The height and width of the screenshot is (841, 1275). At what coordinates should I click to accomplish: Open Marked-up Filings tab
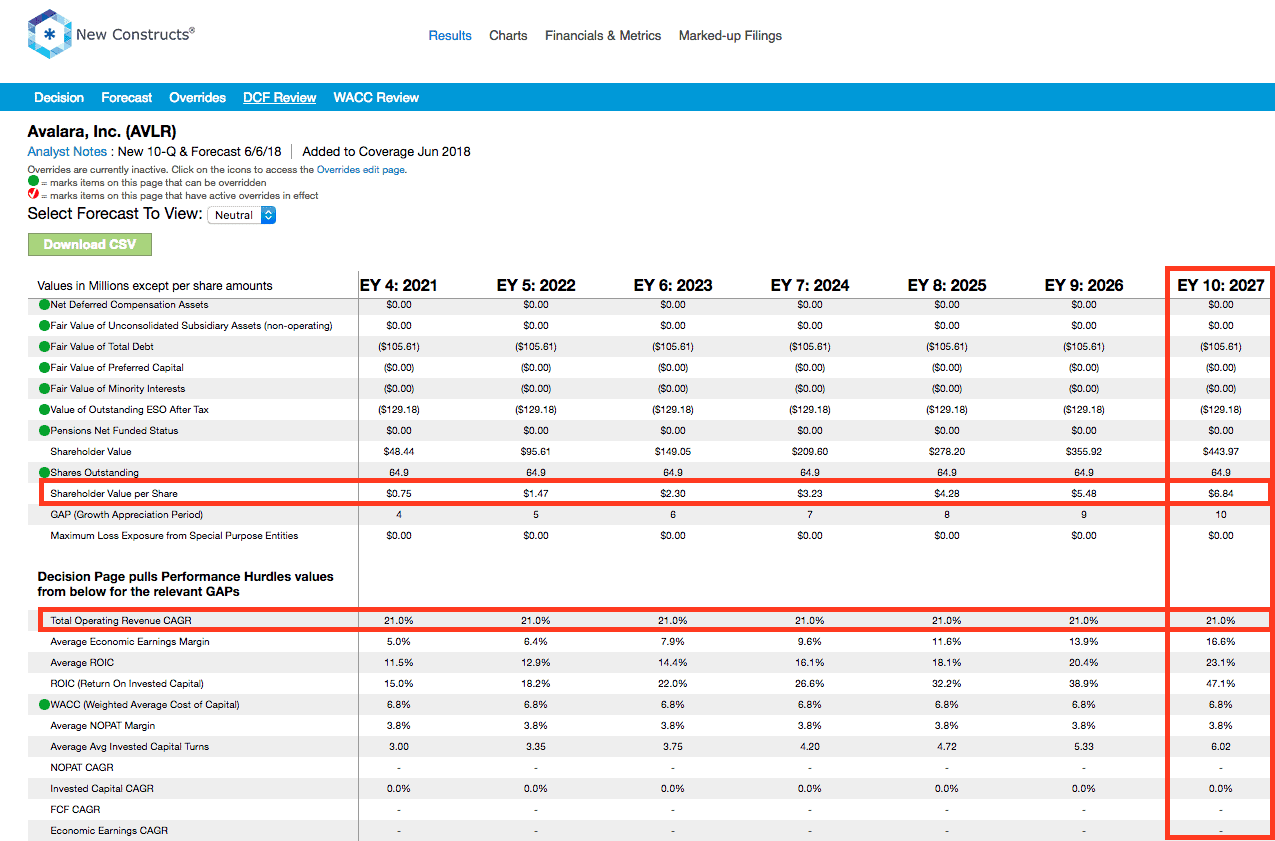pyautogui.click(x=730, y=35)
